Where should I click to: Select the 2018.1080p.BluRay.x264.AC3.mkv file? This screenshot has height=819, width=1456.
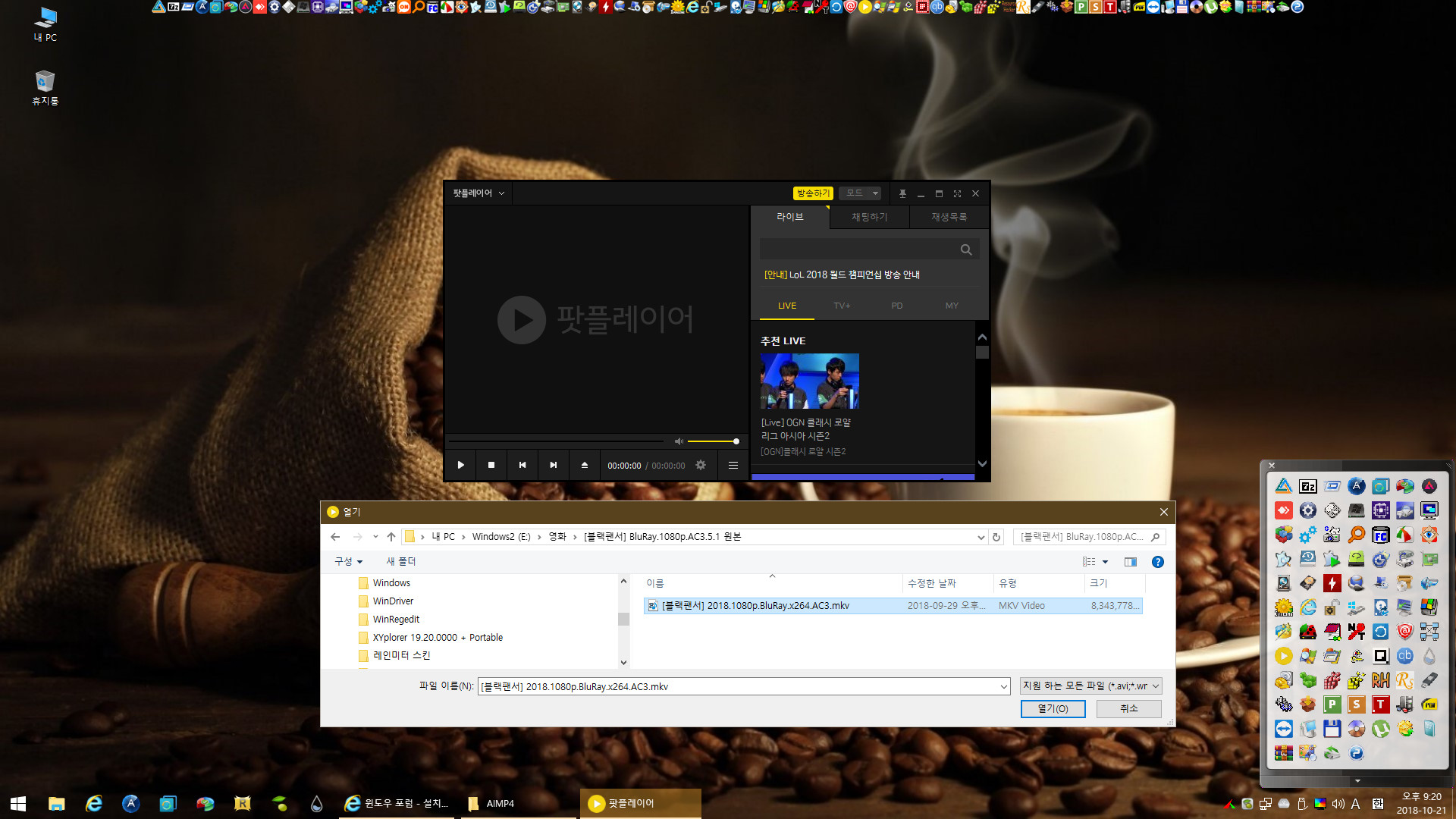click(x=893, y=606)
